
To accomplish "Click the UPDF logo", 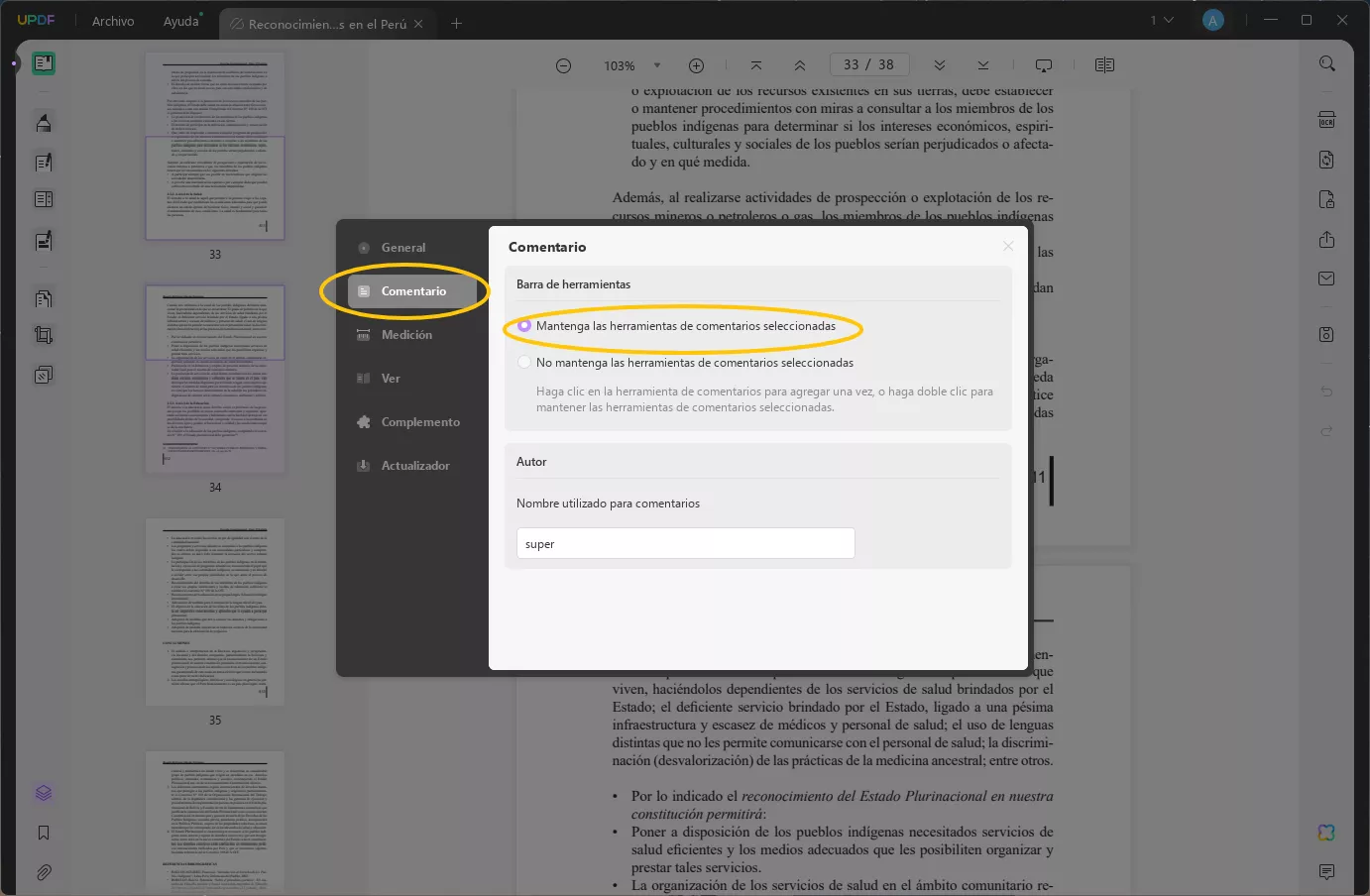I will (36, 20).
